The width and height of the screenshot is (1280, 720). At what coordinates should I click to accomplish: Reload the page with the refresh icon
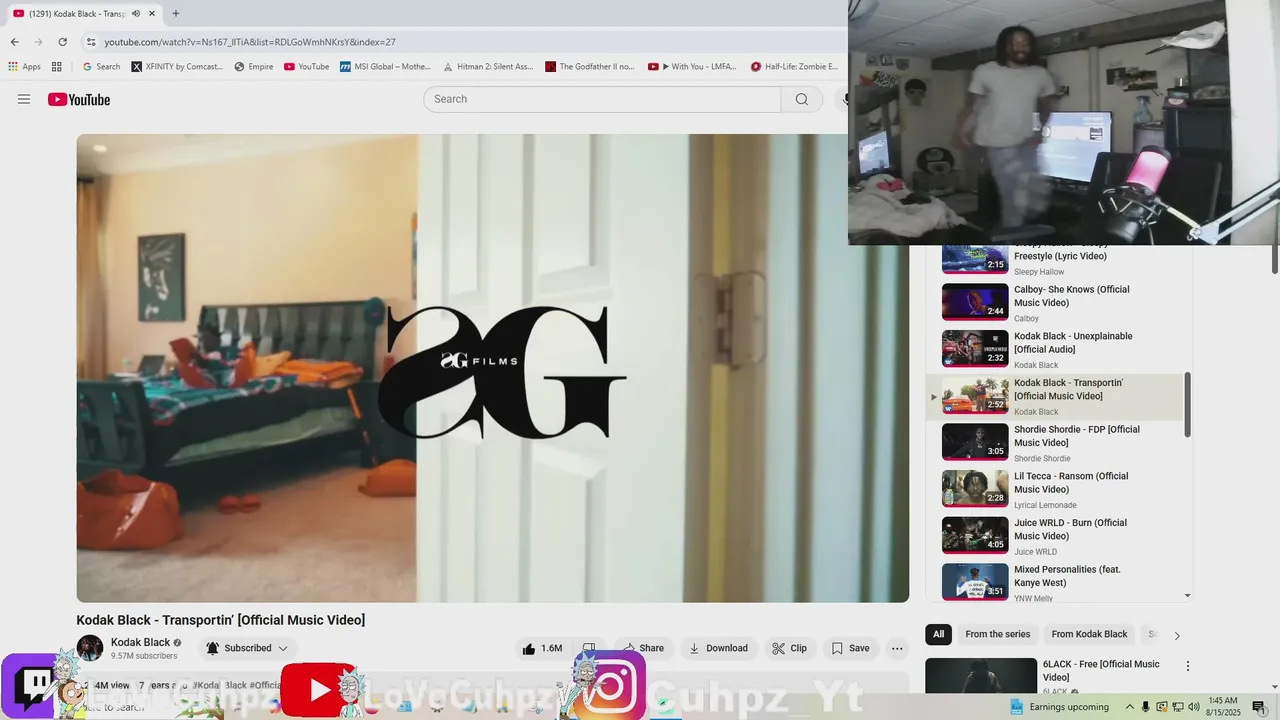[62, 42]
